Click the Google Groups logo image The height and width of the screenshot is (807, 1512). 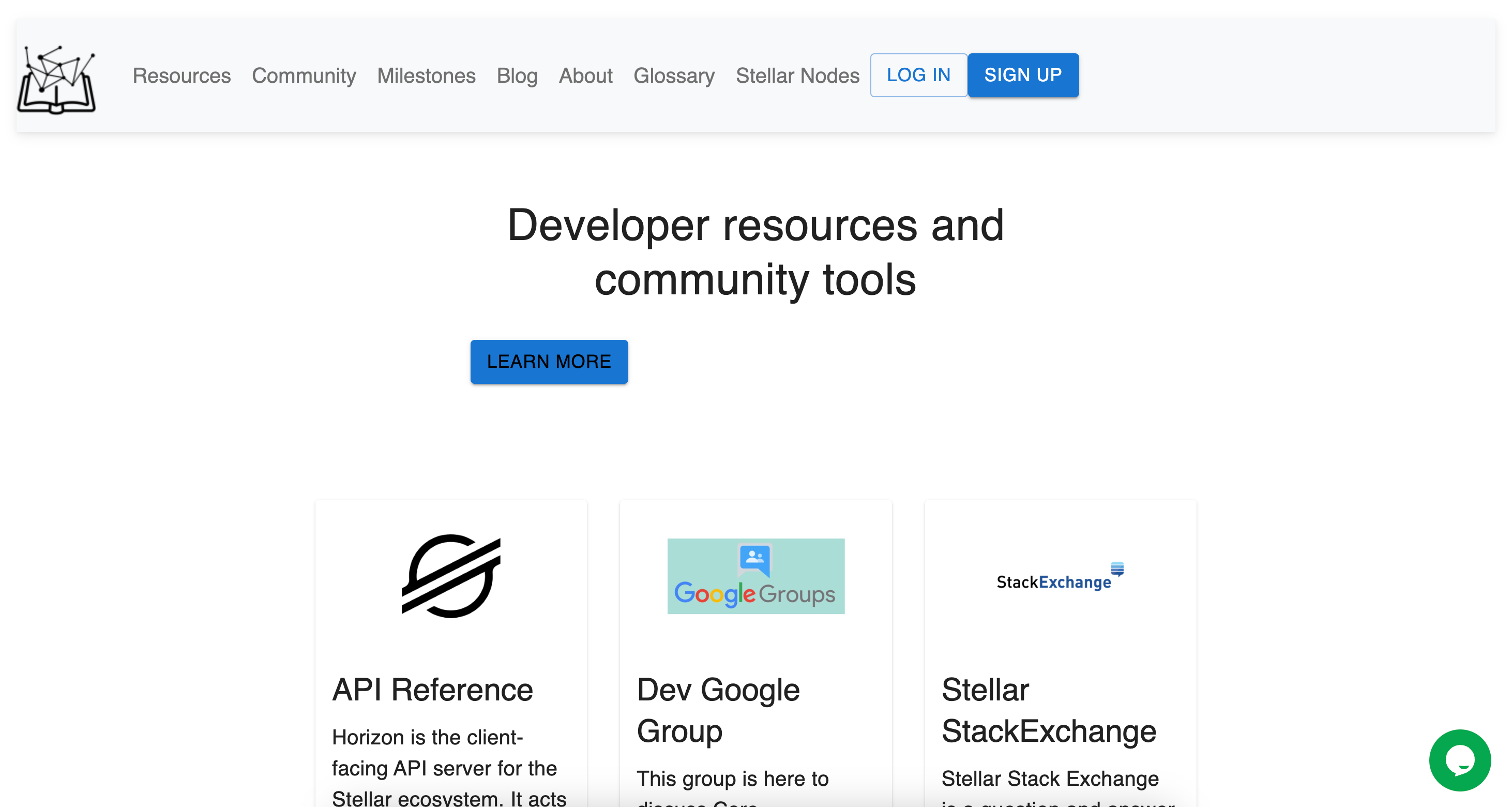pyautogui.click(x=755, y=576)
